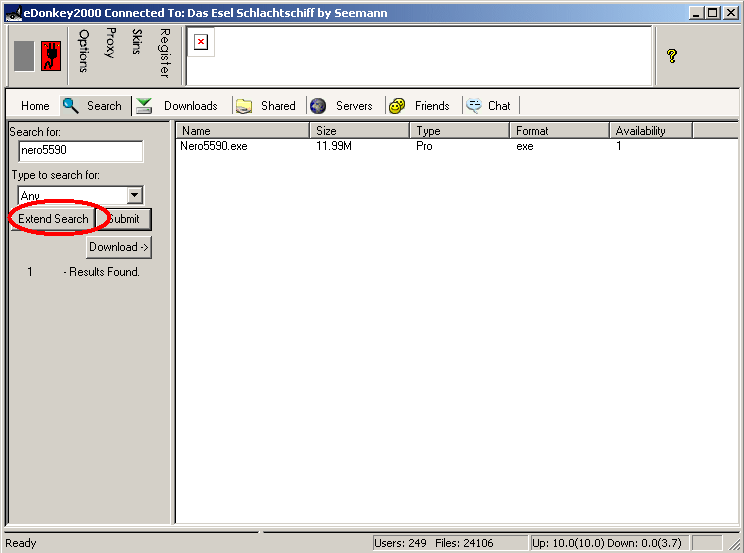This screenshot has width=744, height=553.
Task: Open the Shared tab
Action: click(x=278, y=106)
